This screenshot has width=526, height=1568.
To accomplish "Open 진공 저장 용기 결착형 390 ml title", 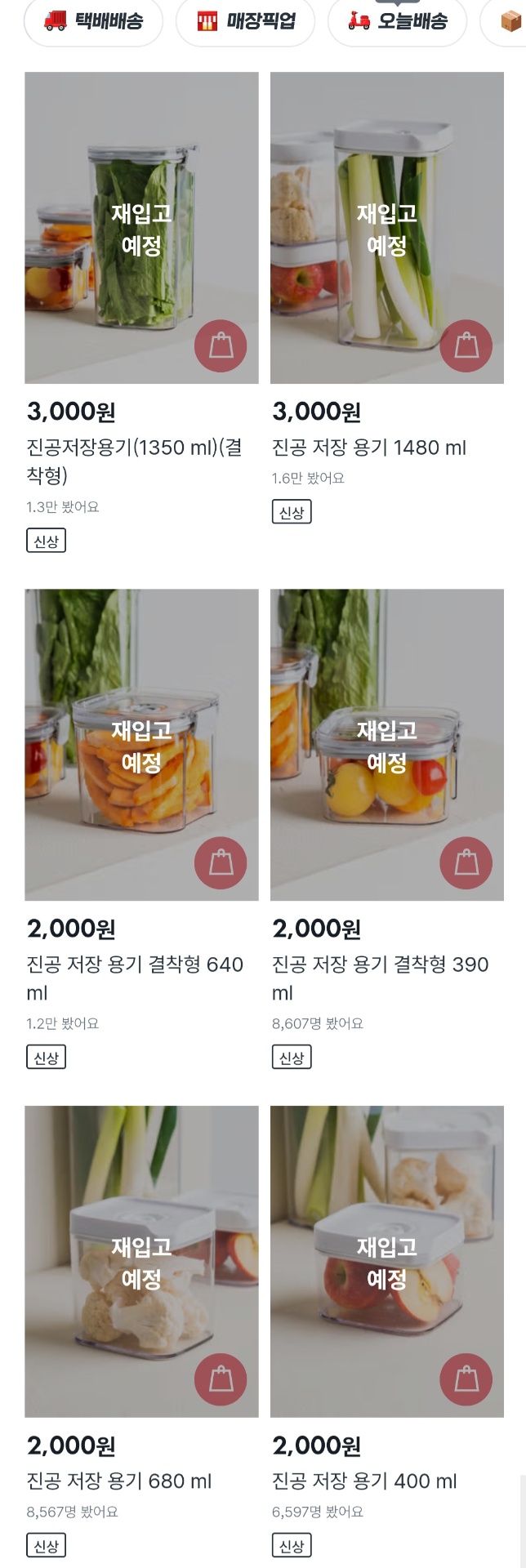I will [380, 978].
